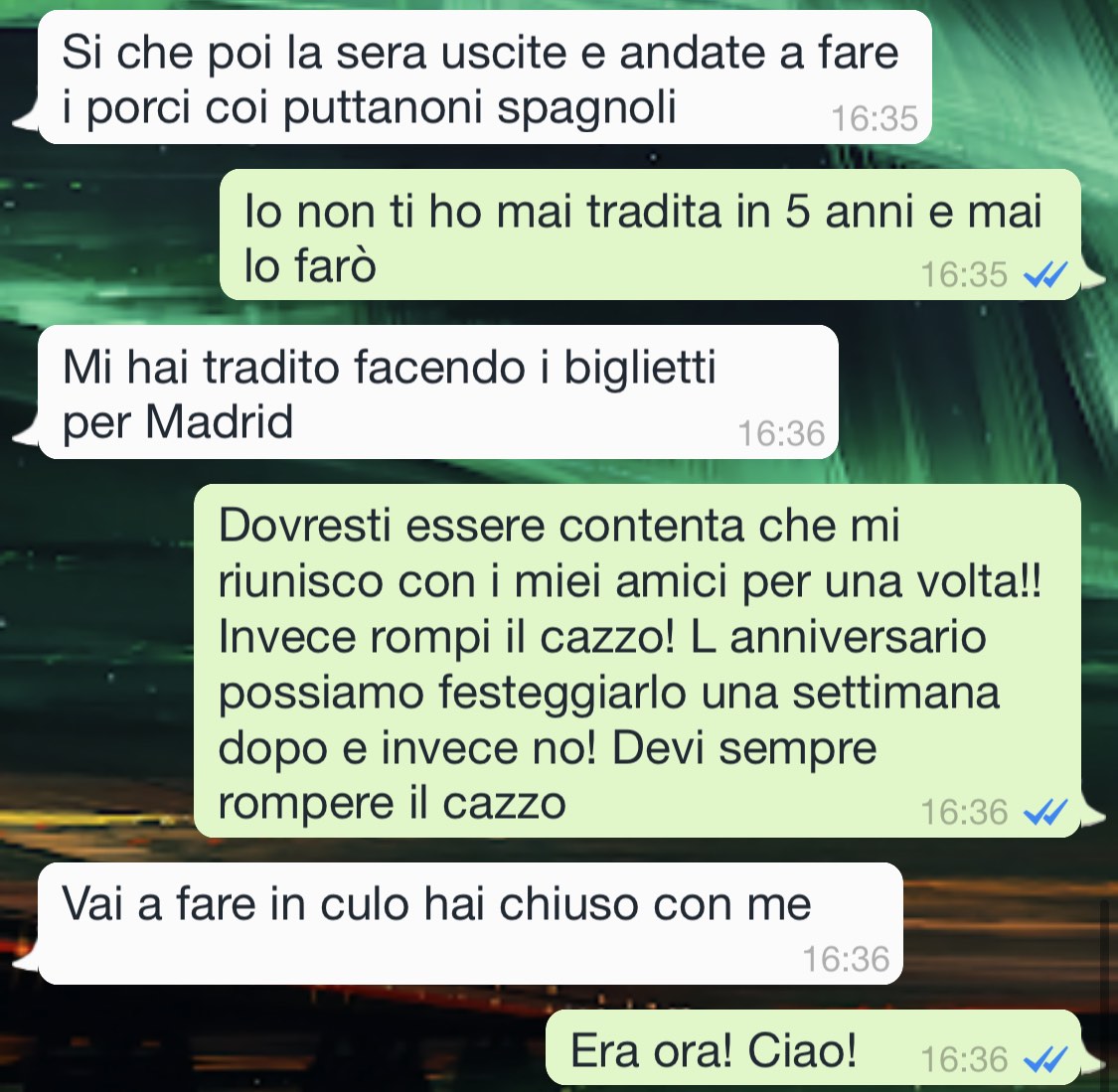Tap the 16:36 timestamp on "hai chiuso con me"
The height and width of the screenshot is (1092, 1118).
846,960
